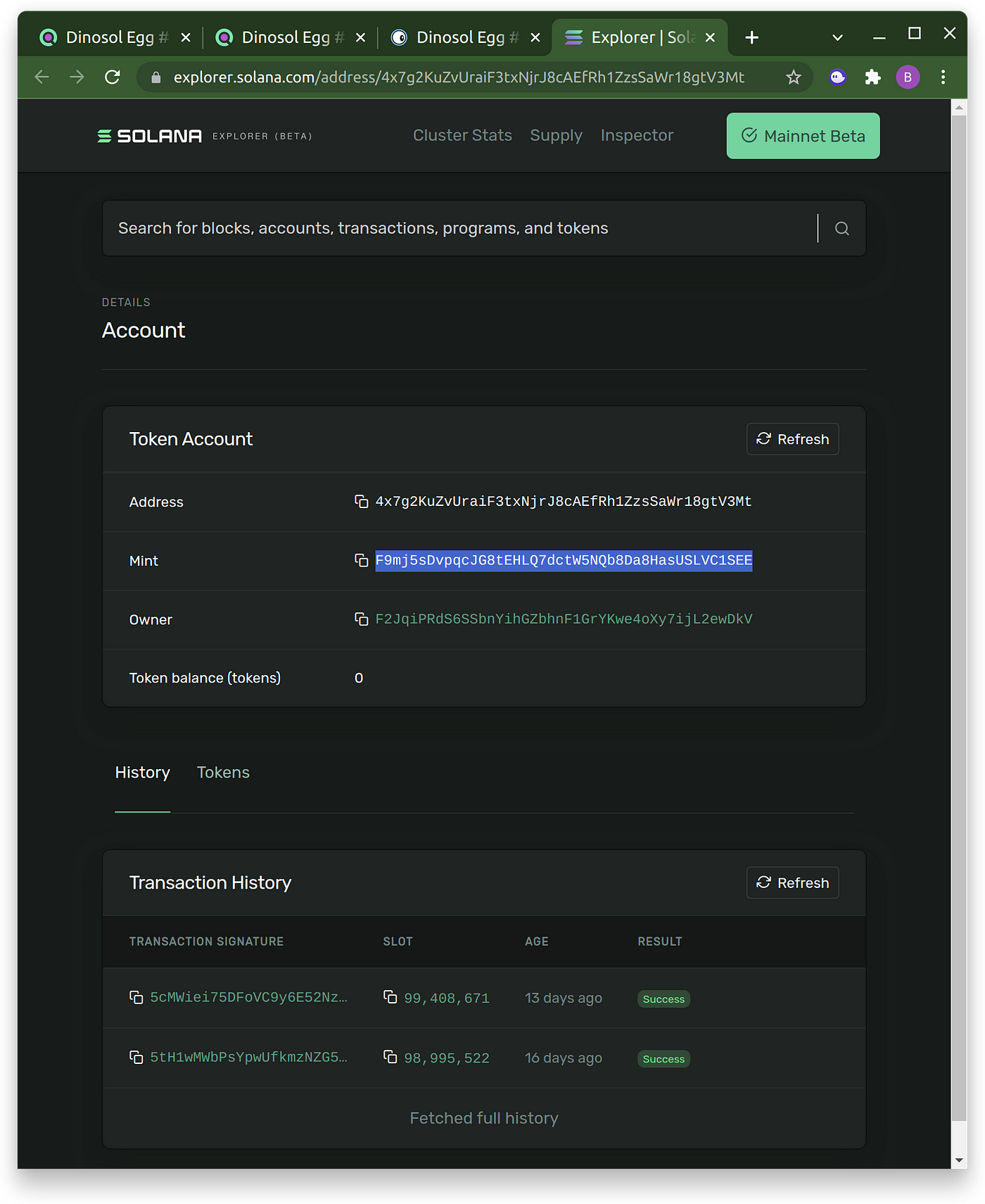Open the Owner address link
This screenshot has height=1204, width=985.
click(564, 619)
